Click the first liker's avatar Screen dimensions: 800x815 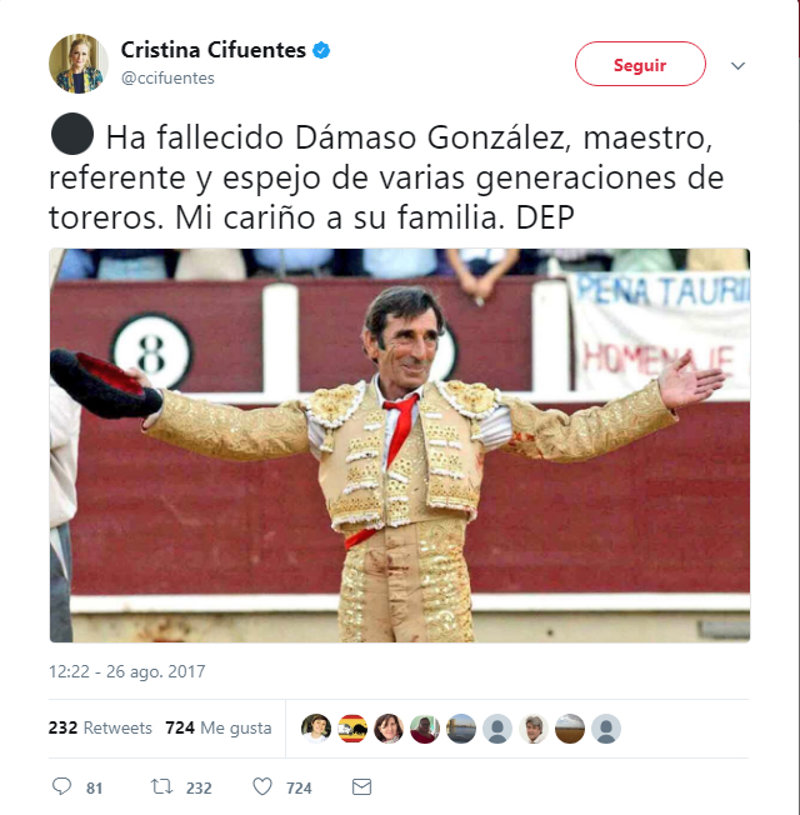pos(316,729)
